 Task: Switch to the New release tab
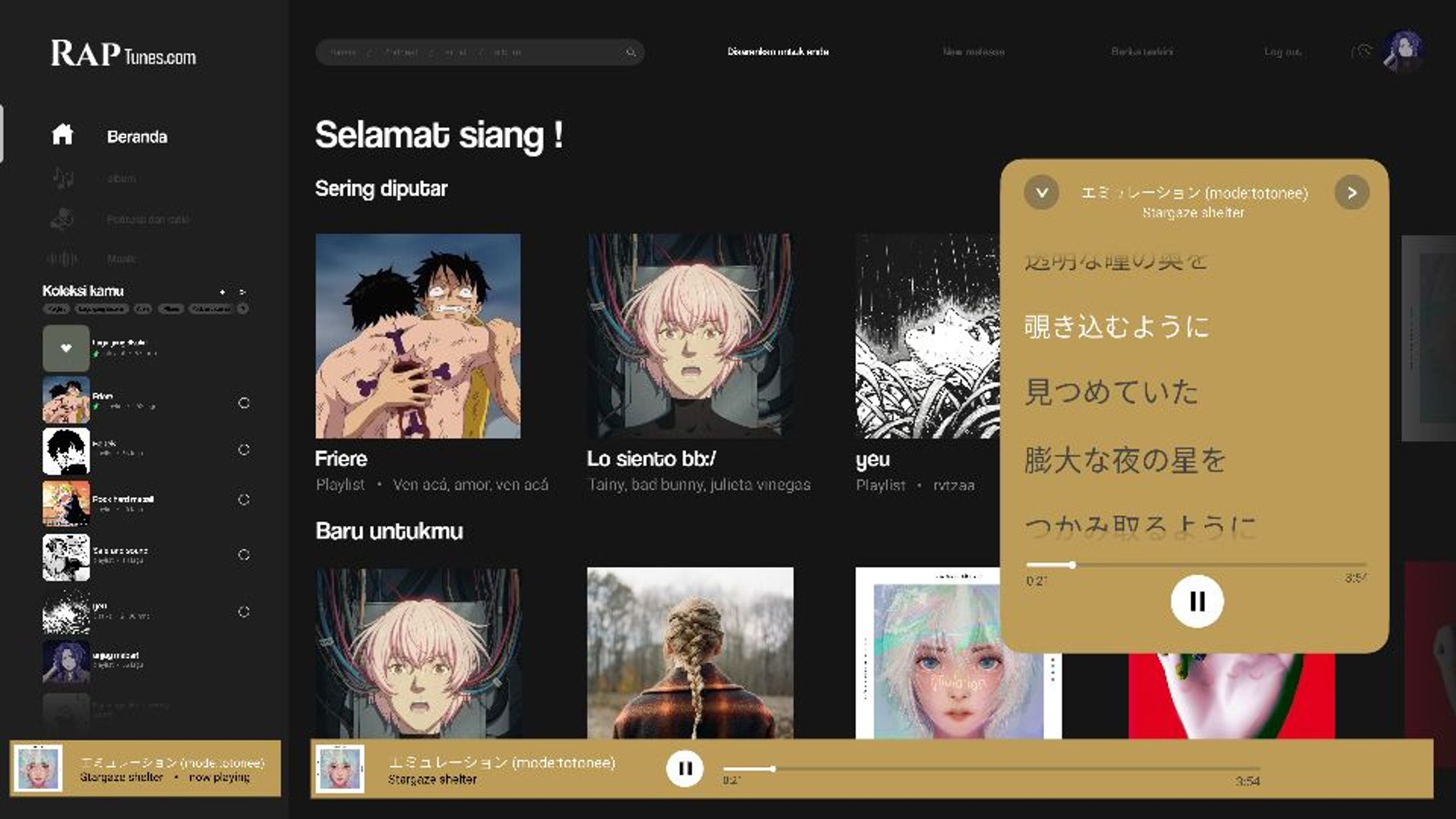click(x=973, y=52)
